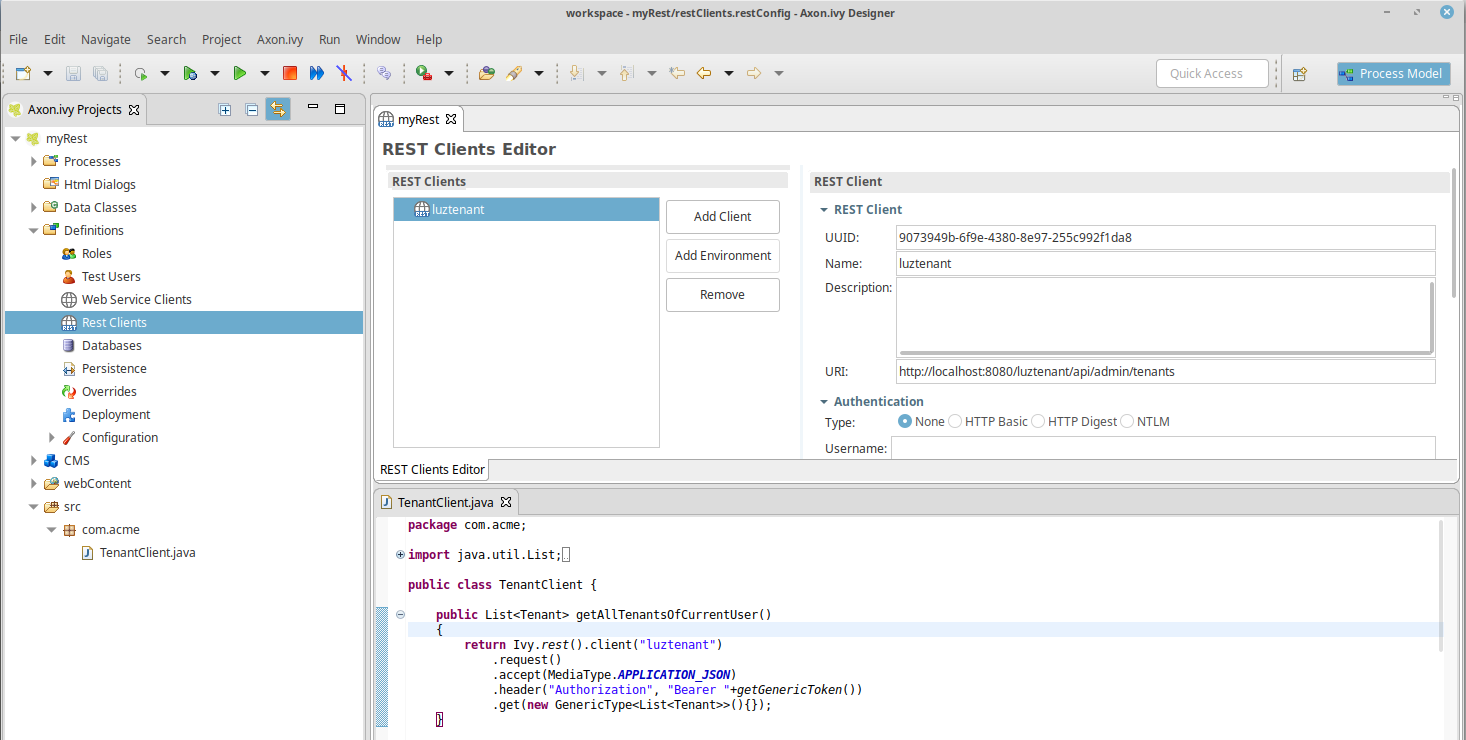This screenshot has height=740, width=1466.
Task: Expand the Data Classes folder
Action: coord(33,207)
